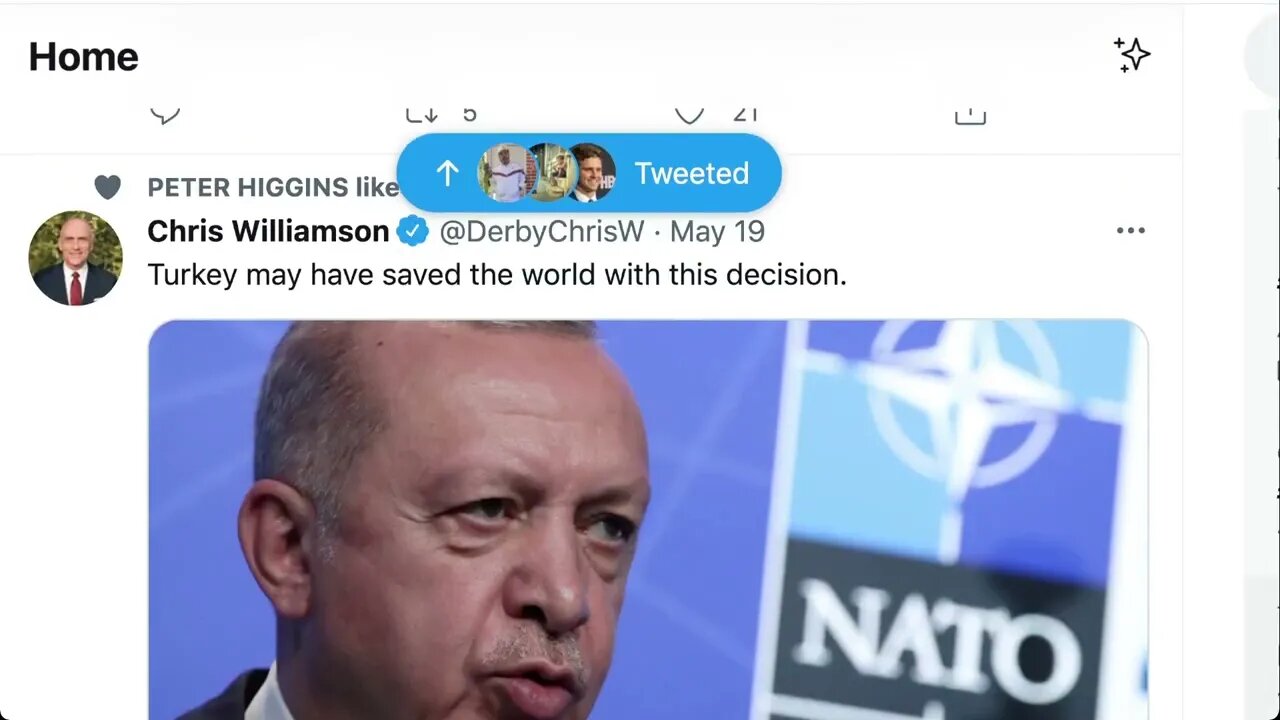The image size is (1280, 720).
Task: Click the Tweeted label to load new tweets
Action: tap(691, 173)
